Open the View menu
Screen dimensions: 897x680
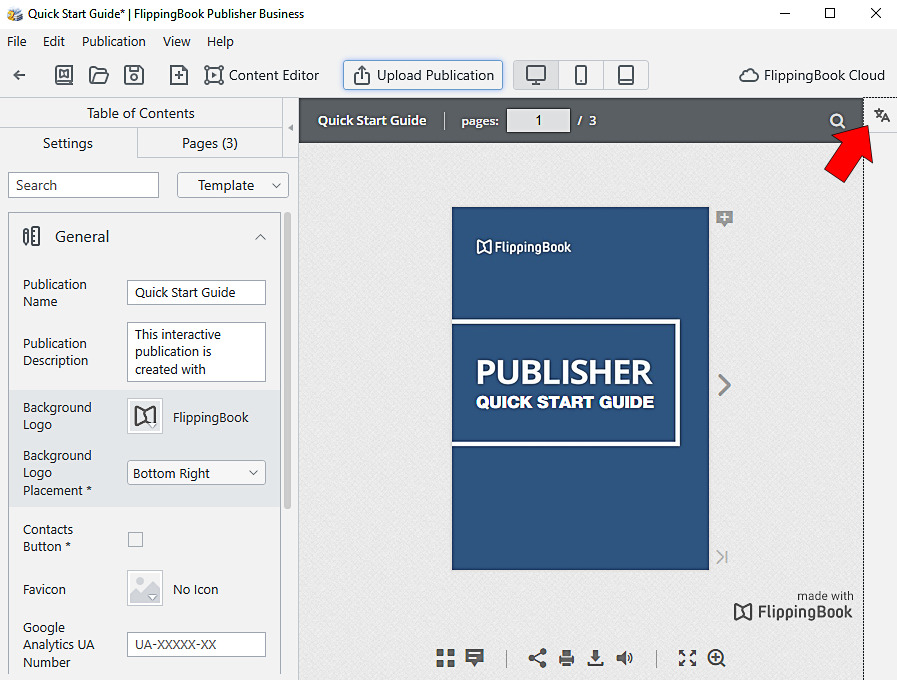pyautogui.click(x=176, y=42)
